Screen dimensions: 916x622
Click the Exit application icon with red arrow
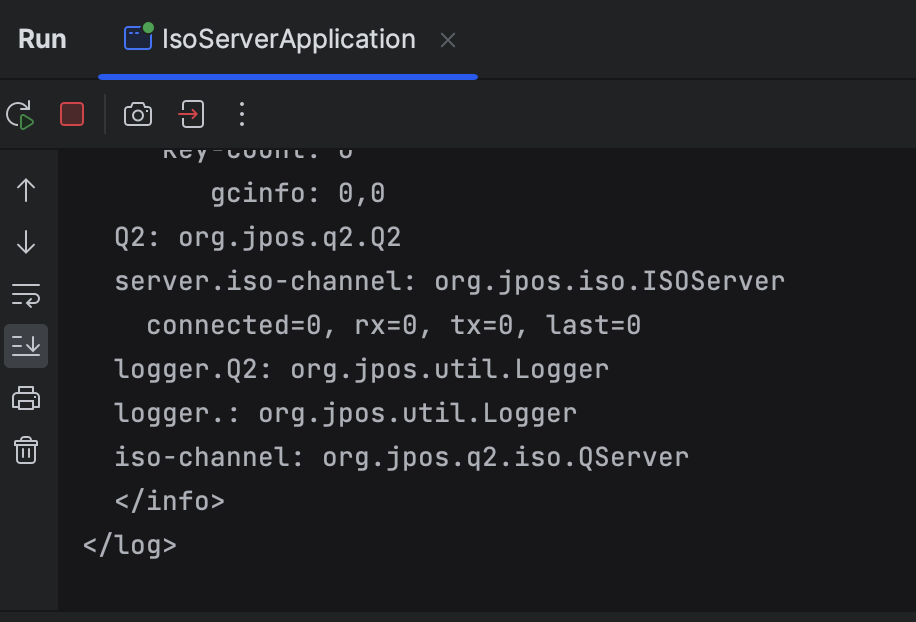[x=191, y=114]
